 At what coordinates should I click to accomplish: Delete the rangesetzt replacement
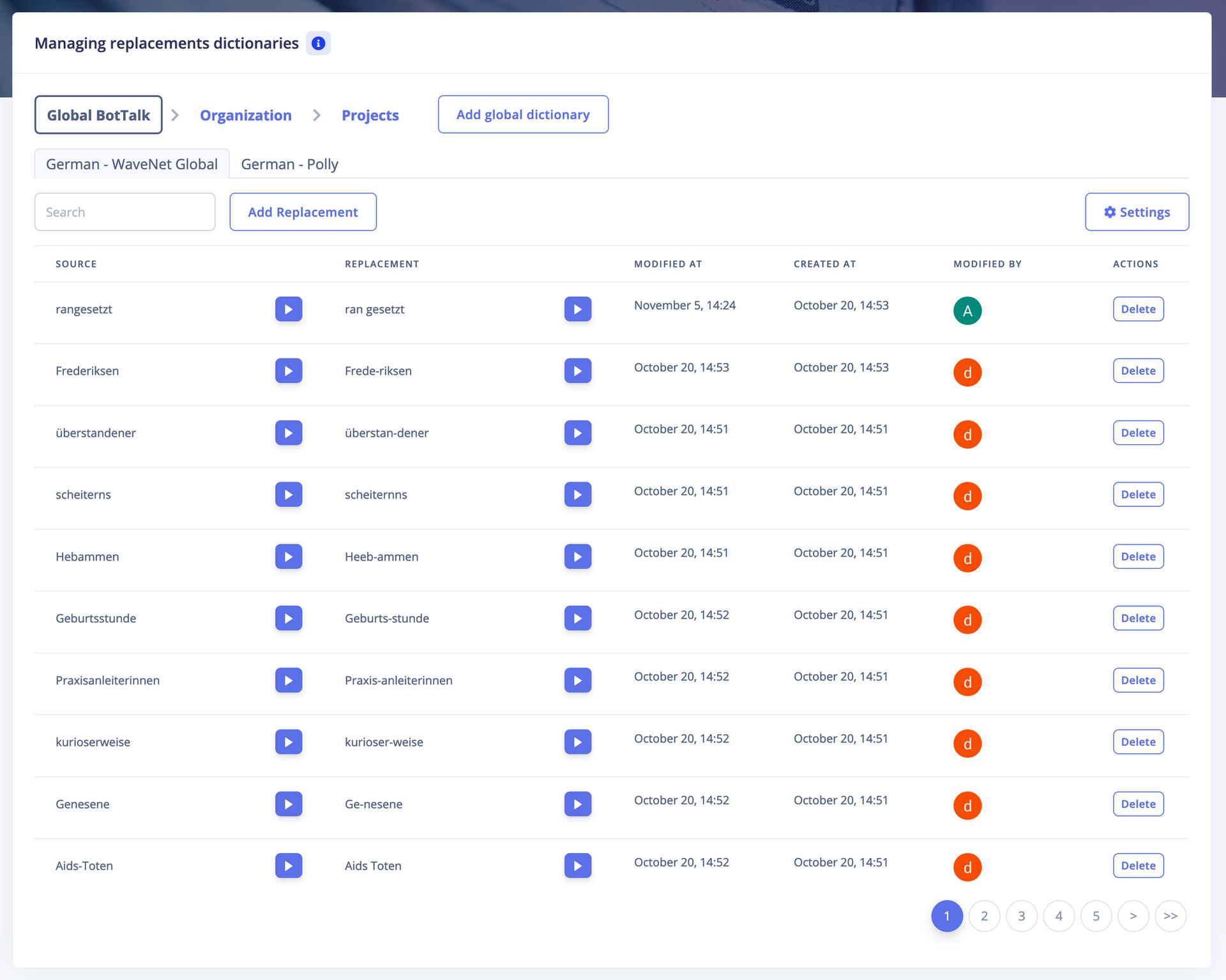click(1138, 309)
